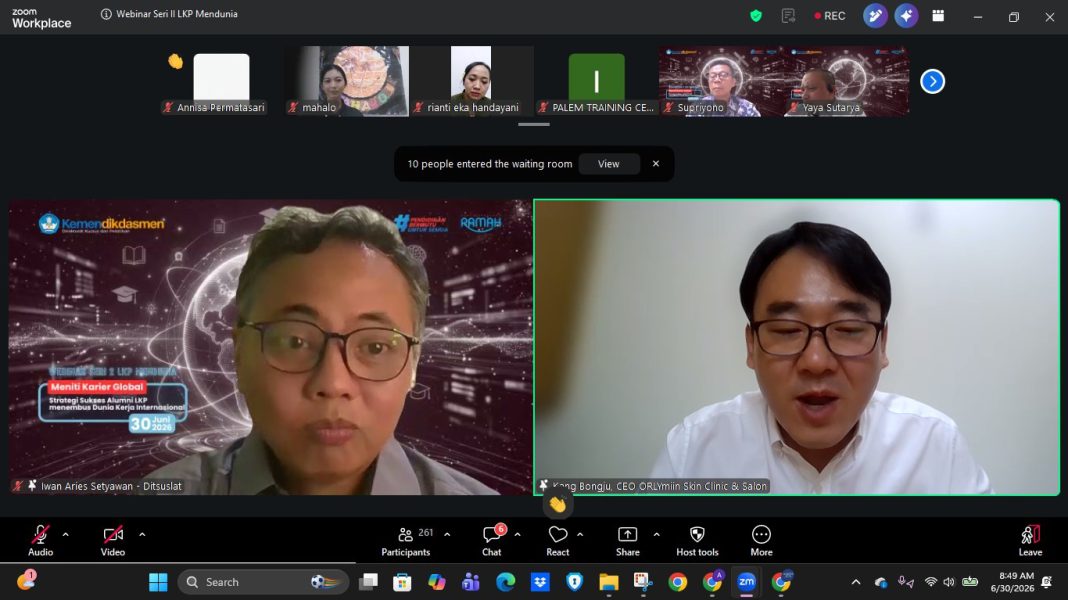Open Microsoft Store from taskbar
1068x600 pixels.
pos(402,582)
